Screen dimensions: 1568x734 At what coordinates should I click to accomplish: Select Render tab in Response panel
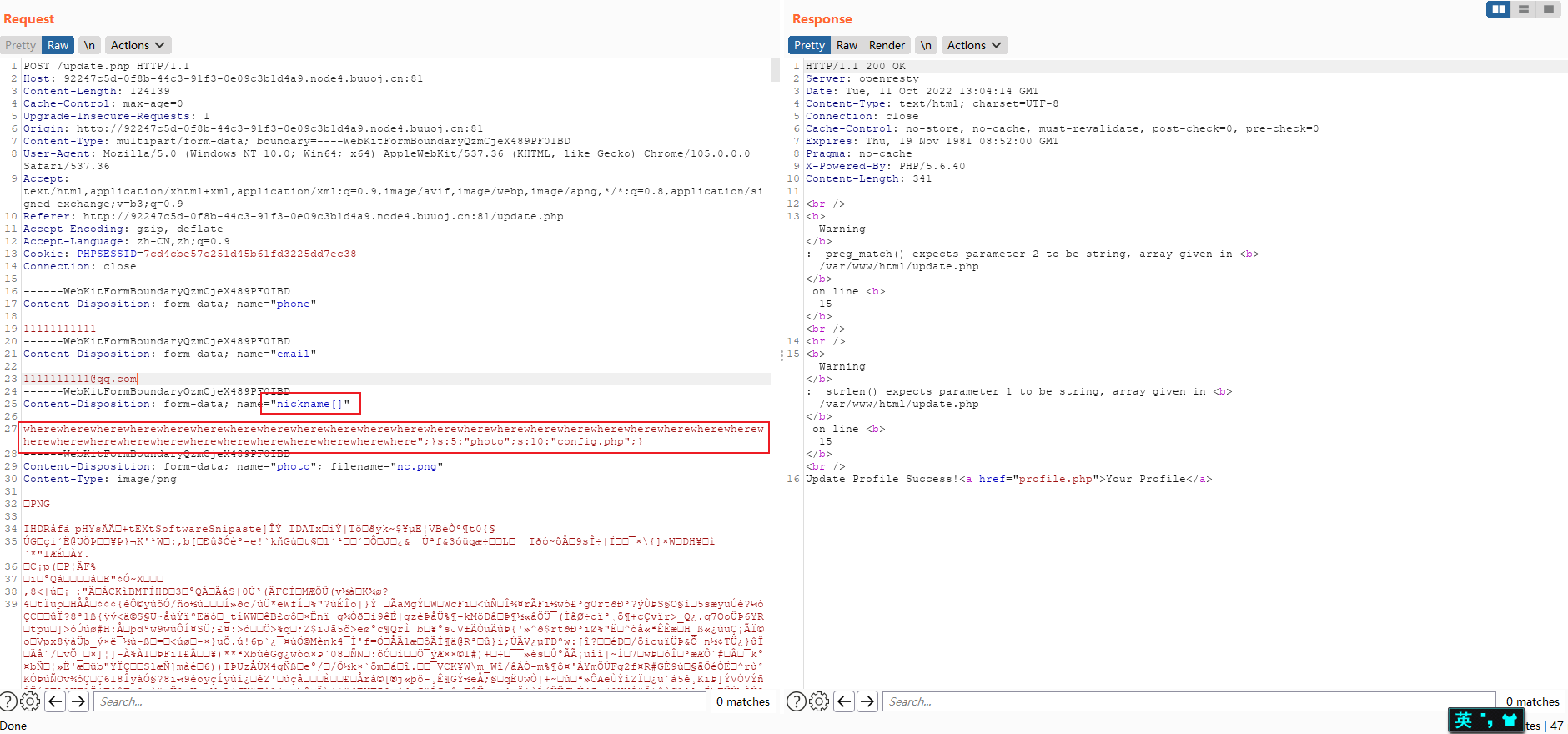pyautogui.click(x=887, y=45)
